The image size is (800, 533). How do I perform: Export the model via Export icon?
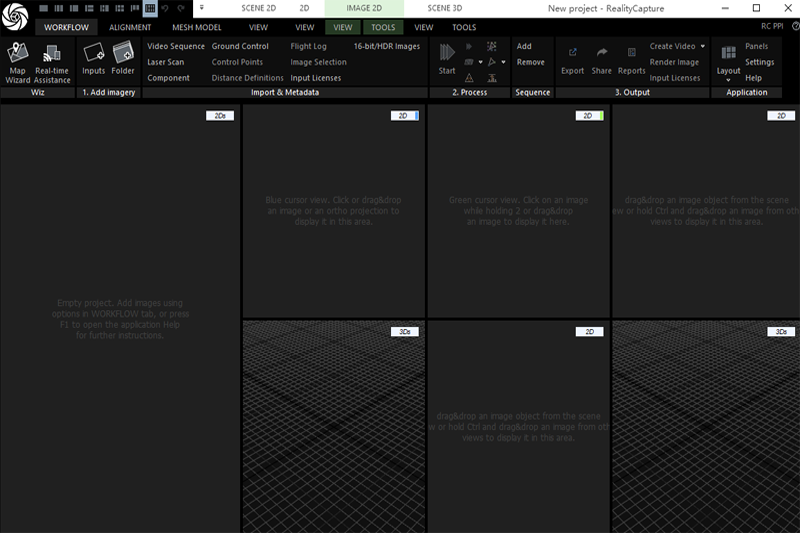pyautogui.click(x=572, y=59)
